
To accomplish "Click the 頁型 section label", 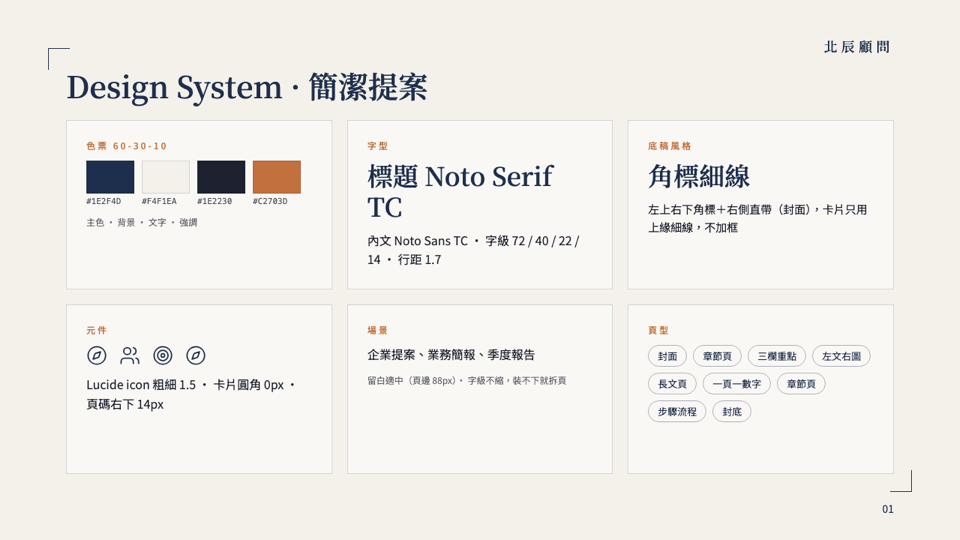I will (658, 330).
